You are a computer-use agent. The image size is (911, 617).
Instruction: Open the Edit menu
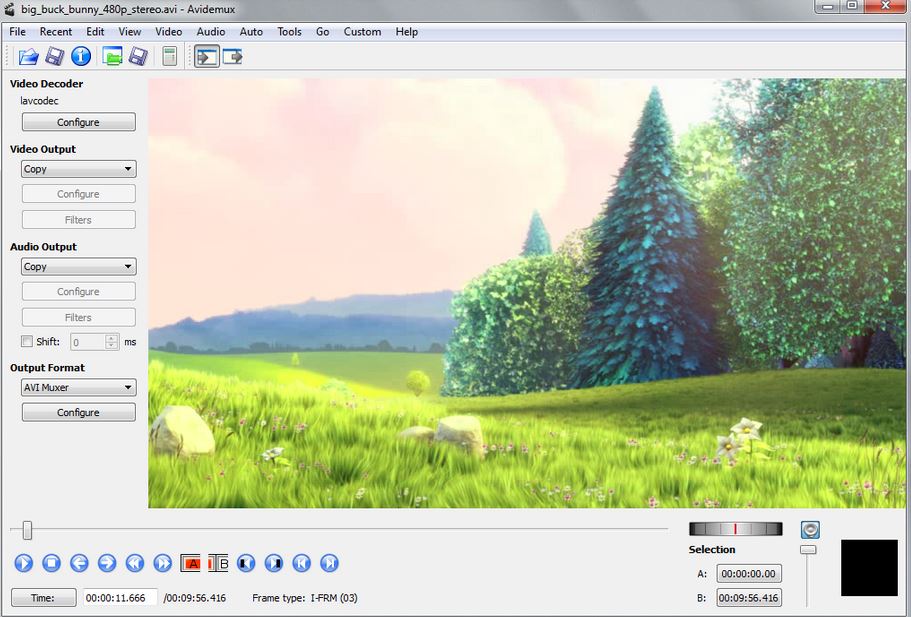(x=95, y=32)
